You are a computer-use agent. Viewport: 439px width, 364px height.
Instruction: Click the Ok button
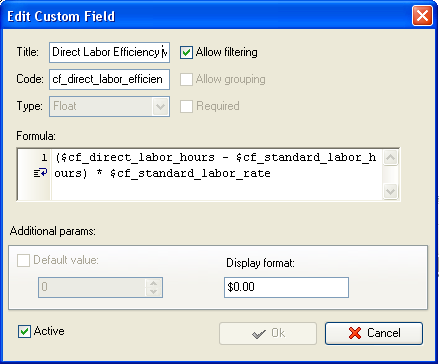268,333
